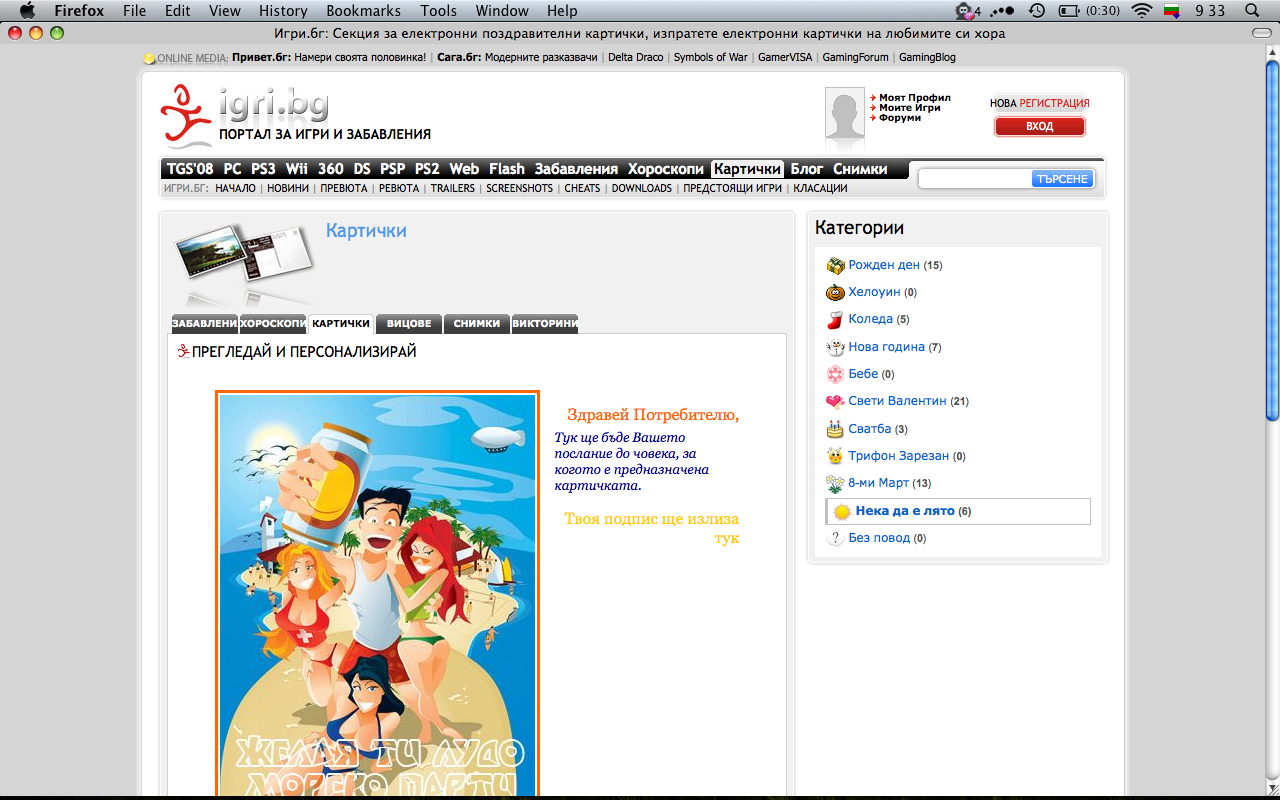Open the SCREENSHOTS sub-navigation link
Image resolution: width=1280 pixels, height=800 pixels.
coord(519,188)
